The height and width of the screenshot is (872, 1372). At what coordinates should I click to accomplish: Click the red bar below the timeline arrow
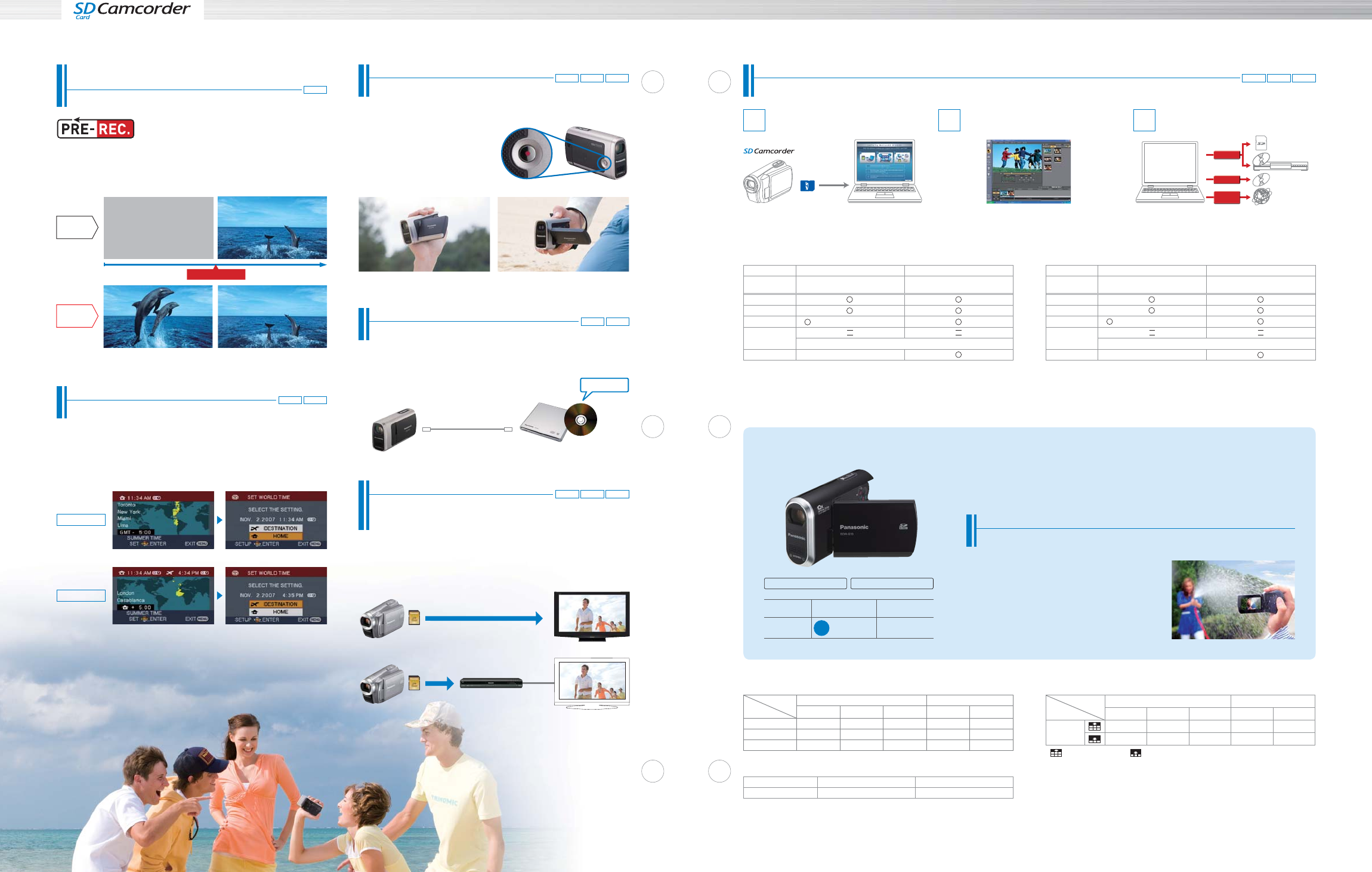click(x=216, y=274)
